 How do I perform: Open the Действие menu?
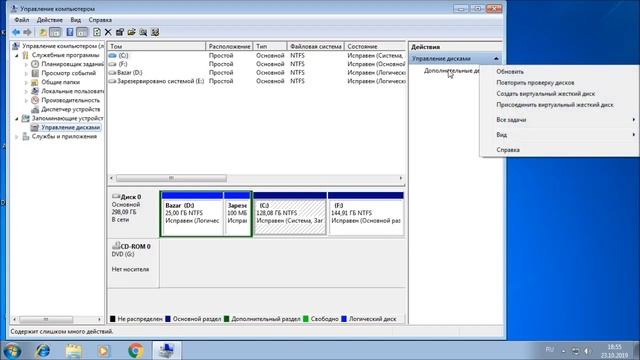50,20
